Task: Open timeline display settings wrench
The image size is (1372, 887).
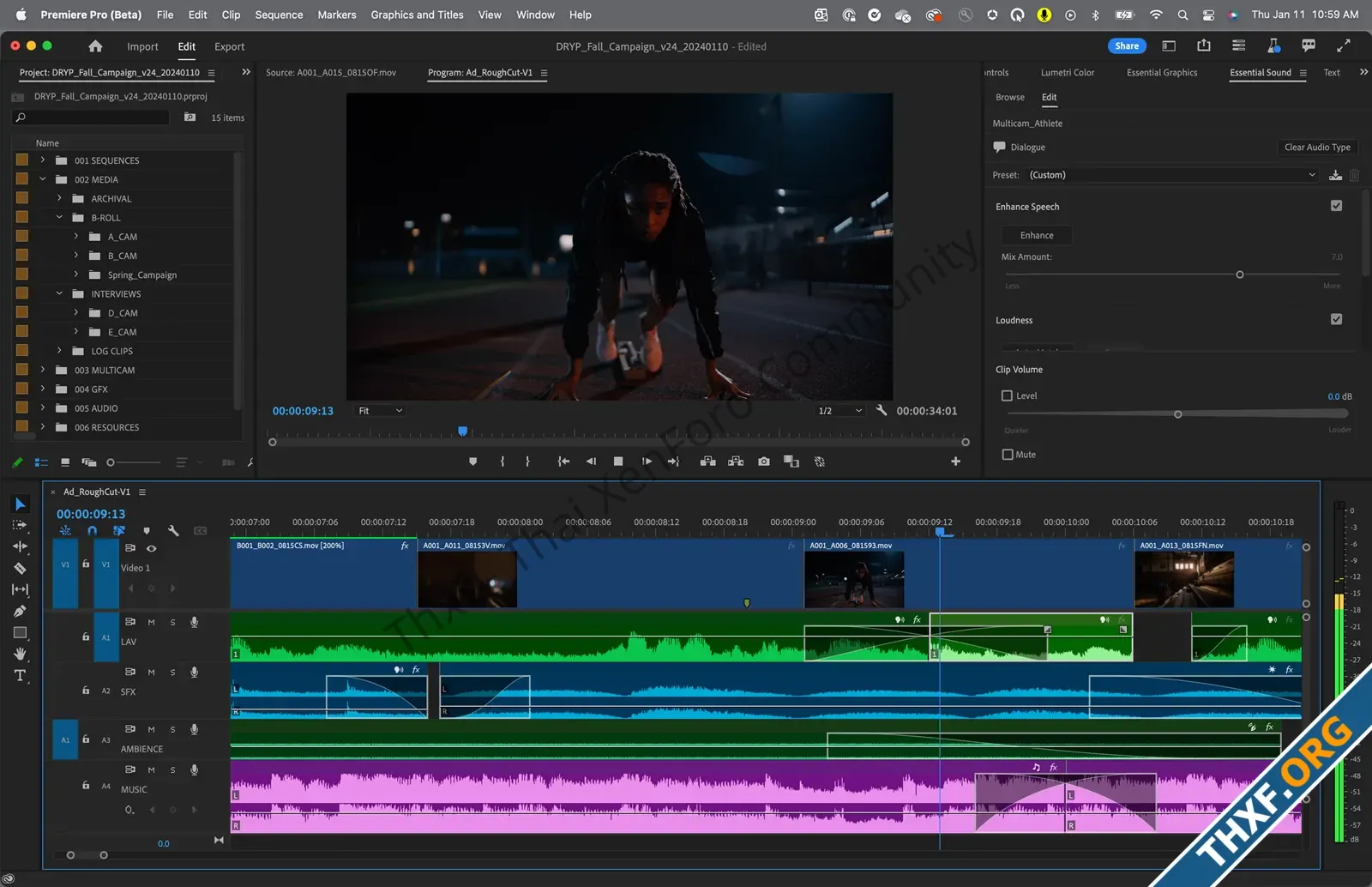Action: (173, 531)
